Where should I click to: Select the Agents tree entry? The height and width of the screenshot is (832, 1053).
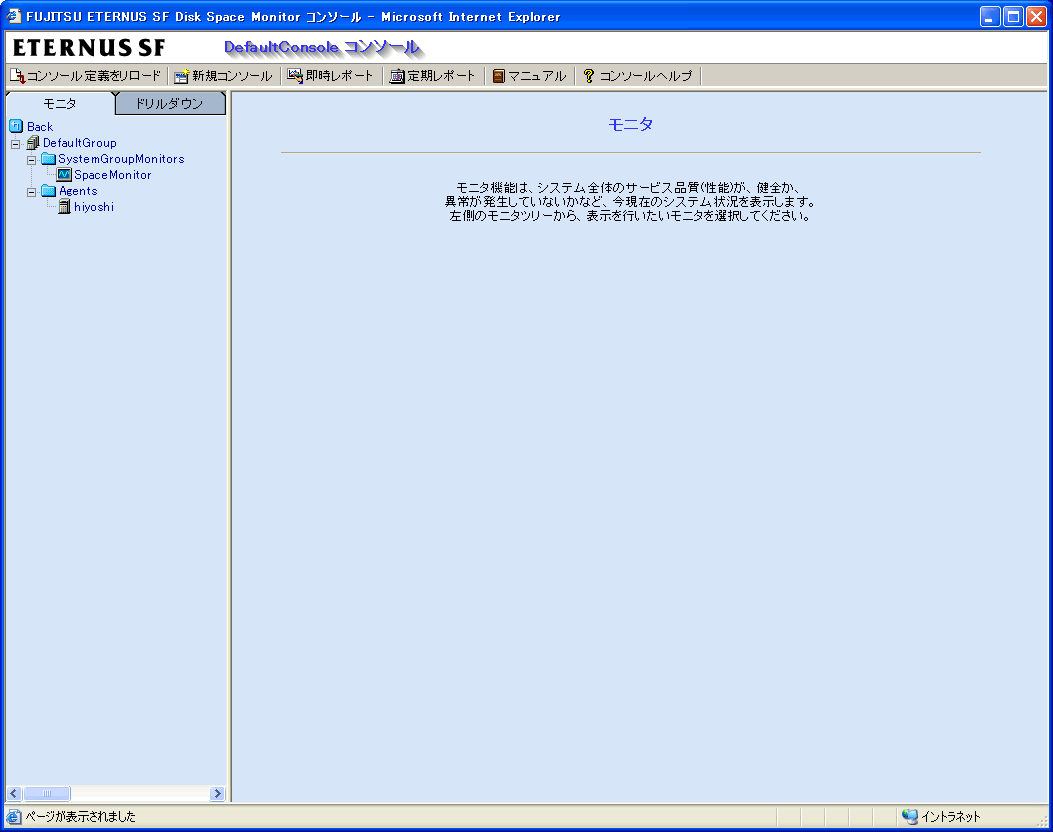[x=78, y=191]
